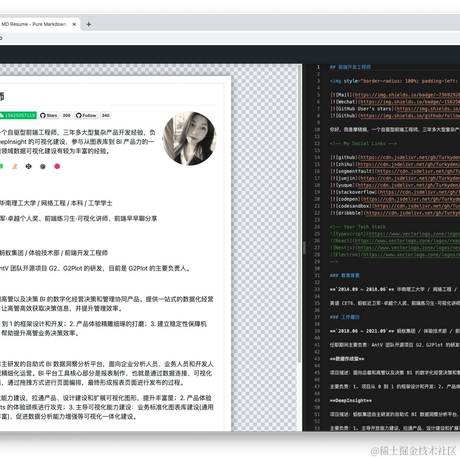Click the yuque link on line 18
Viewport: 460px width, 460px height.
click(x=408, y=185)
